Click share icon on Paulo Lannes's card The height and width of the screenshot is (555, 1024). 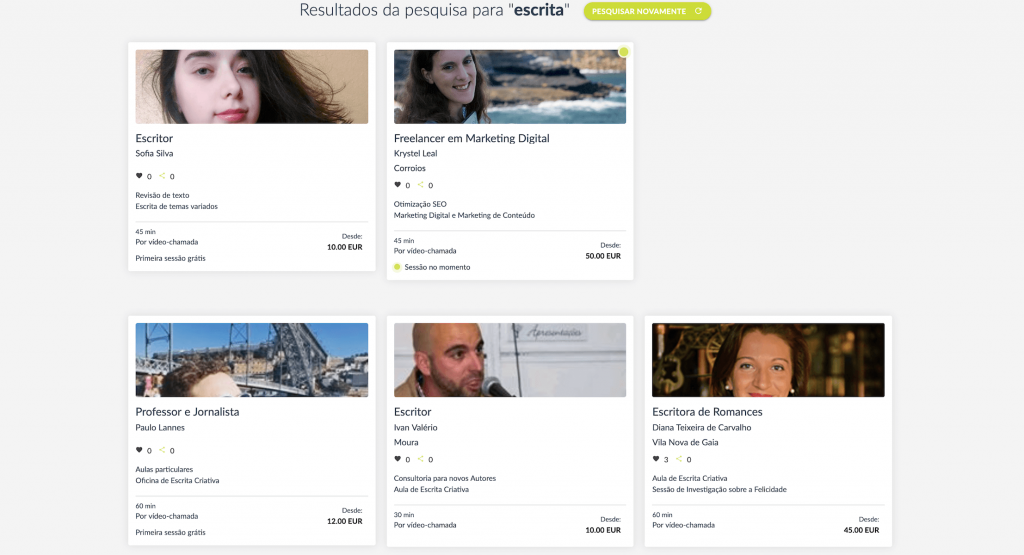[162, 450]
